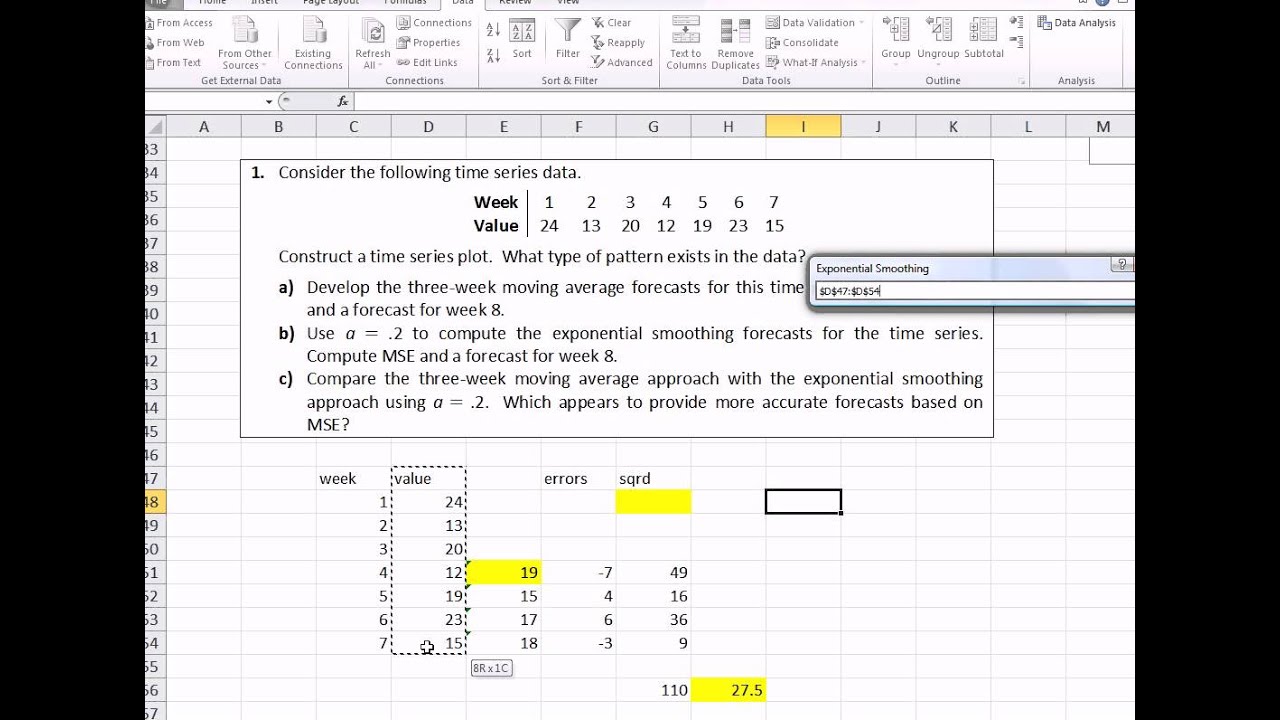Click help button in Exponential Smoothing dialog
The image size is (1280, 720).
point(1121,265)
